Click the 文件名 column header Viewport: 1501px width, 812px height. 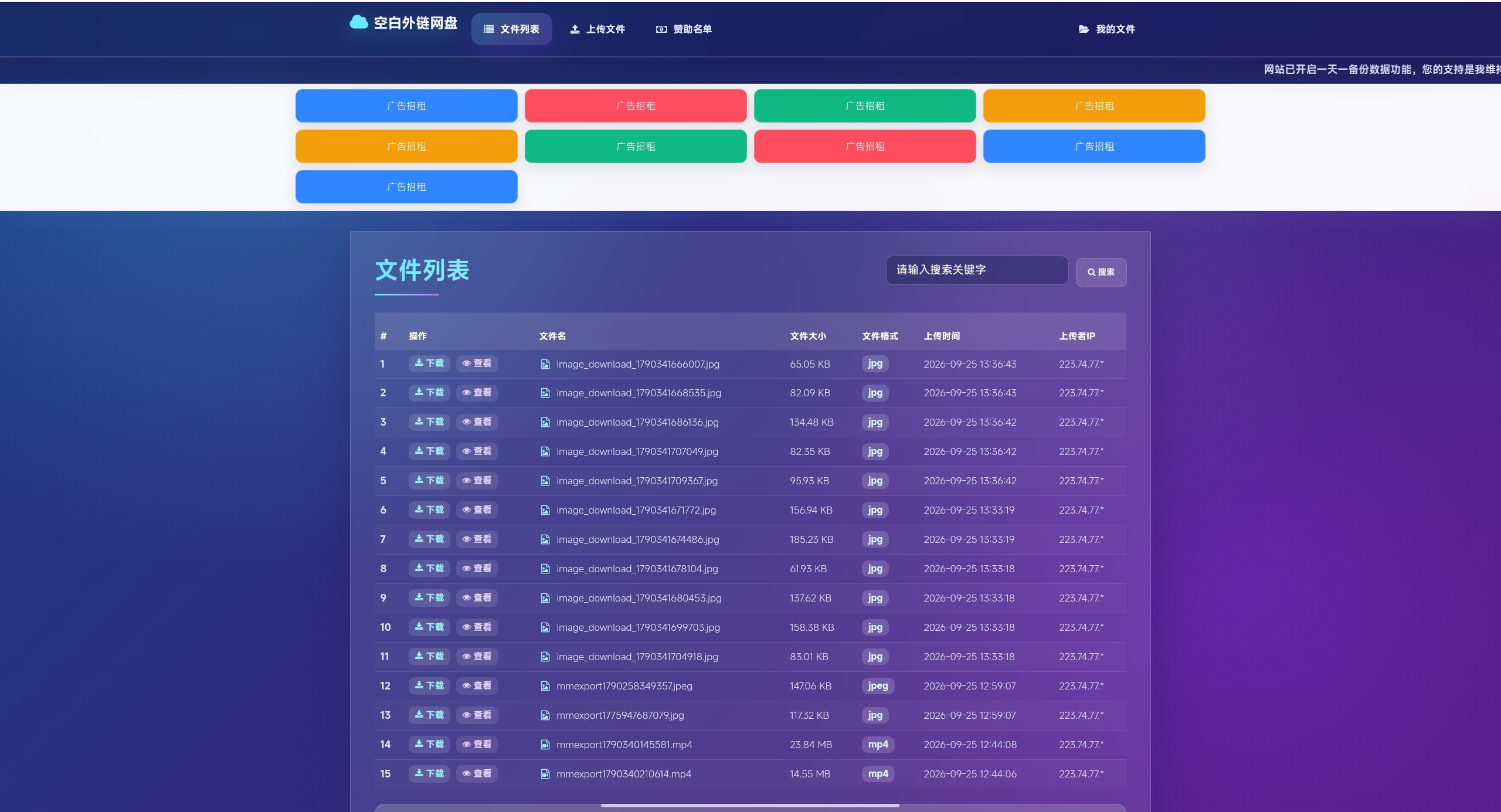point(552,336)
